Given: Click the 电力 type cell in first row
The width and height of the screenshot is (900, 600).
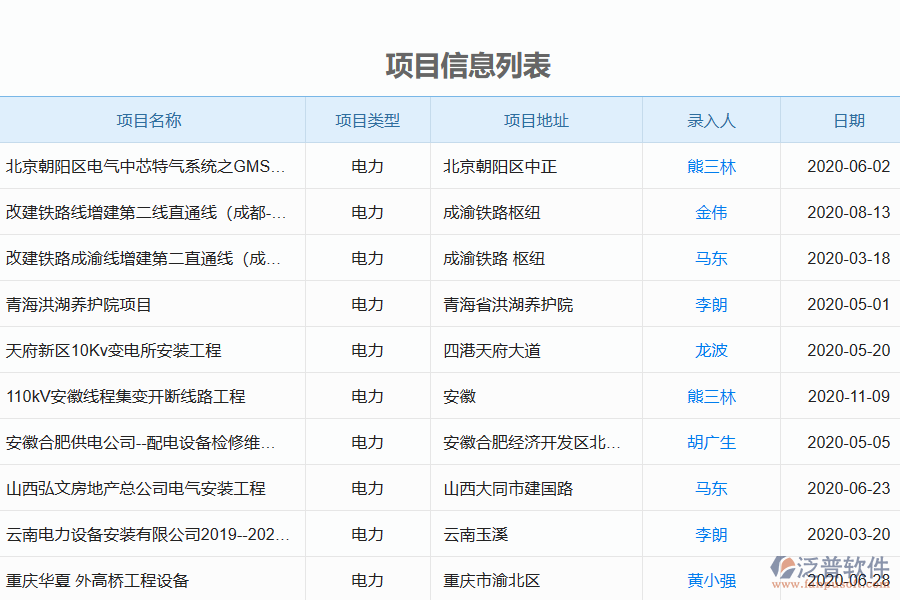Looking at the screenshot, I should pyautogui.click(x=368, y=167).
